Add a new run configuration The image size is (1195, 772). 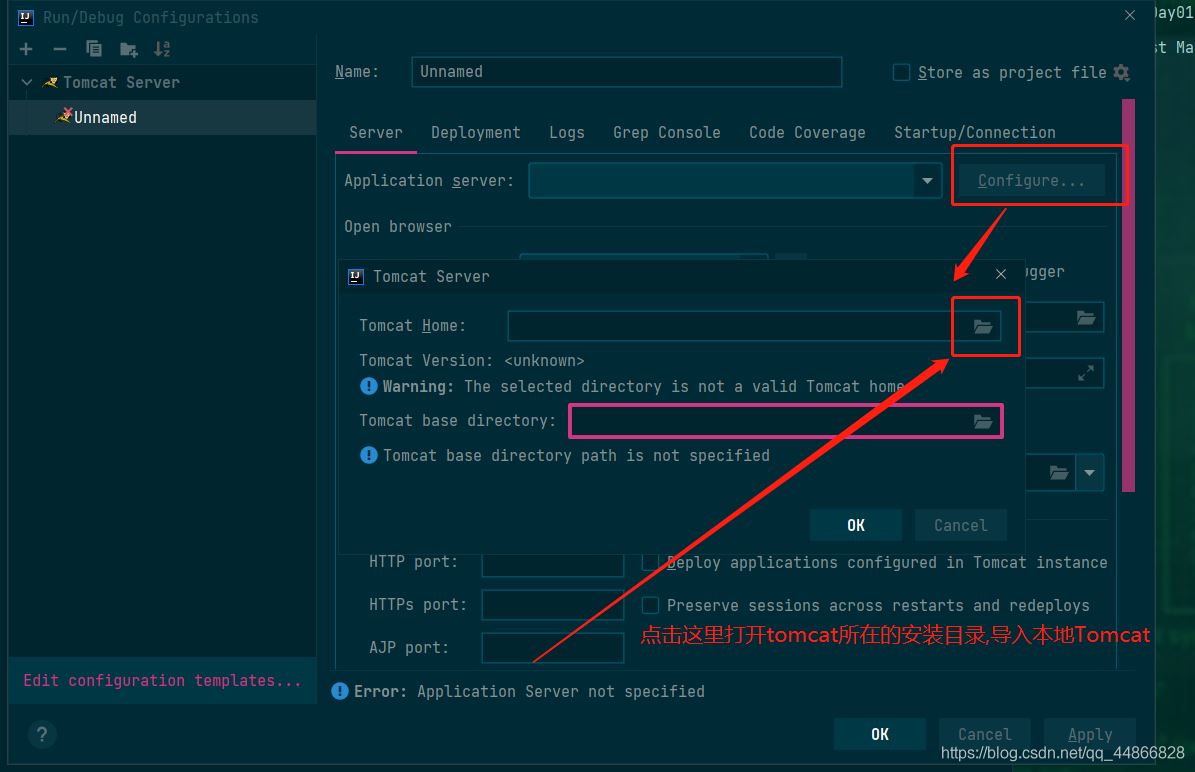(x=26, y=50)
